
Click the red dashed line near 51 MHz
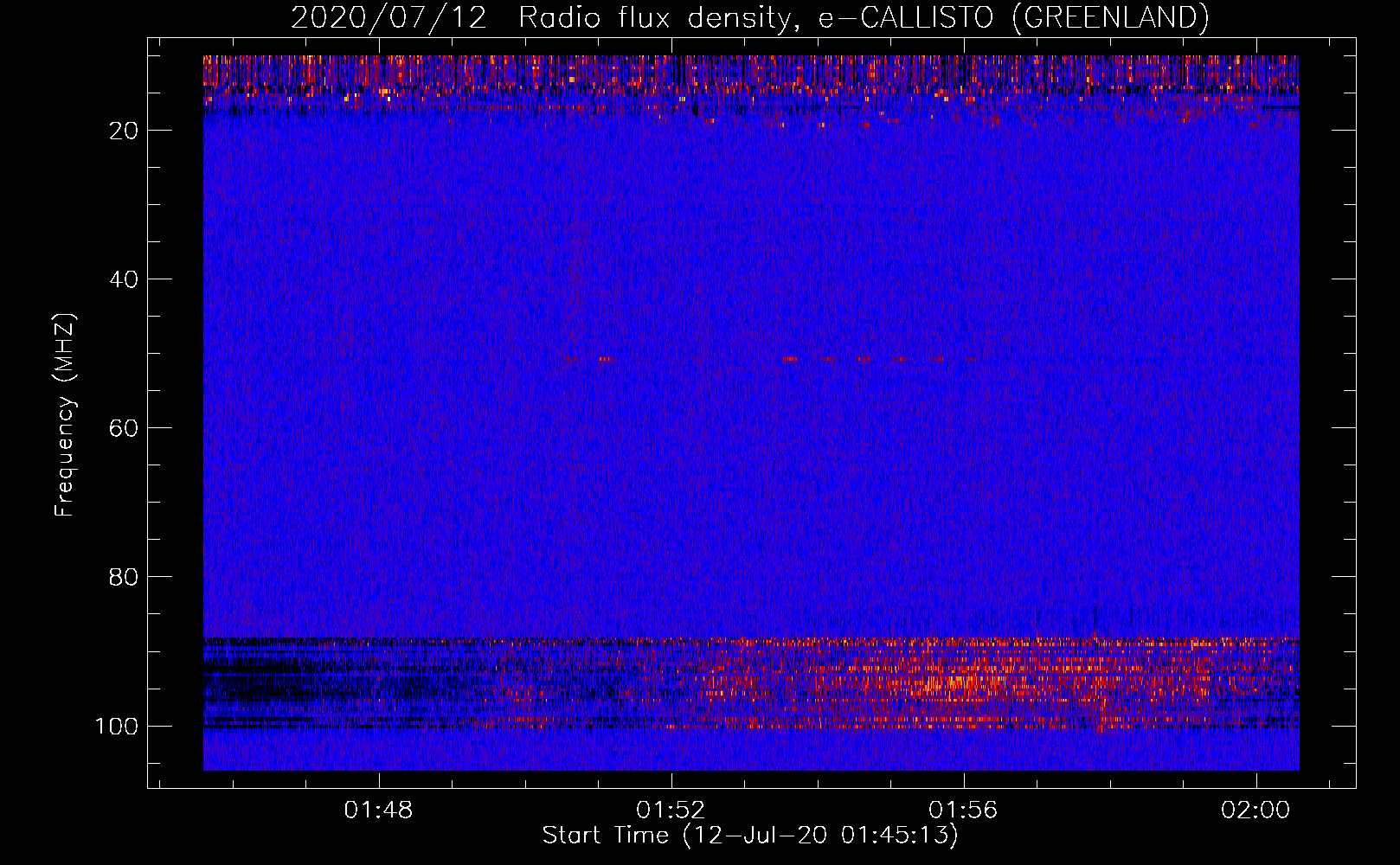click(770, 359)
